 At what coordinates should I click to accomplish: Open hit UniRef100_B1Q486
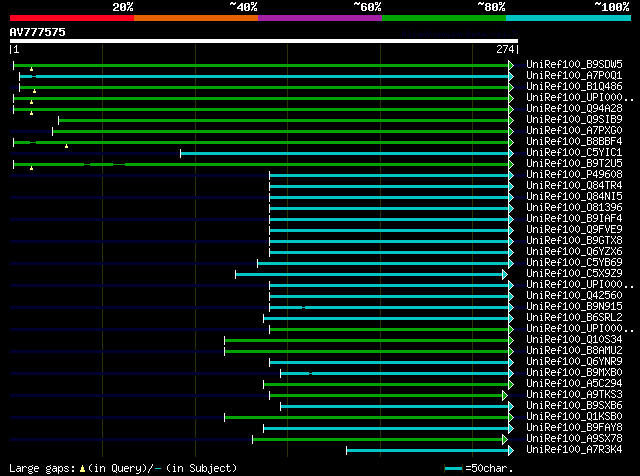pyautogui.click(x=574, y=86)
